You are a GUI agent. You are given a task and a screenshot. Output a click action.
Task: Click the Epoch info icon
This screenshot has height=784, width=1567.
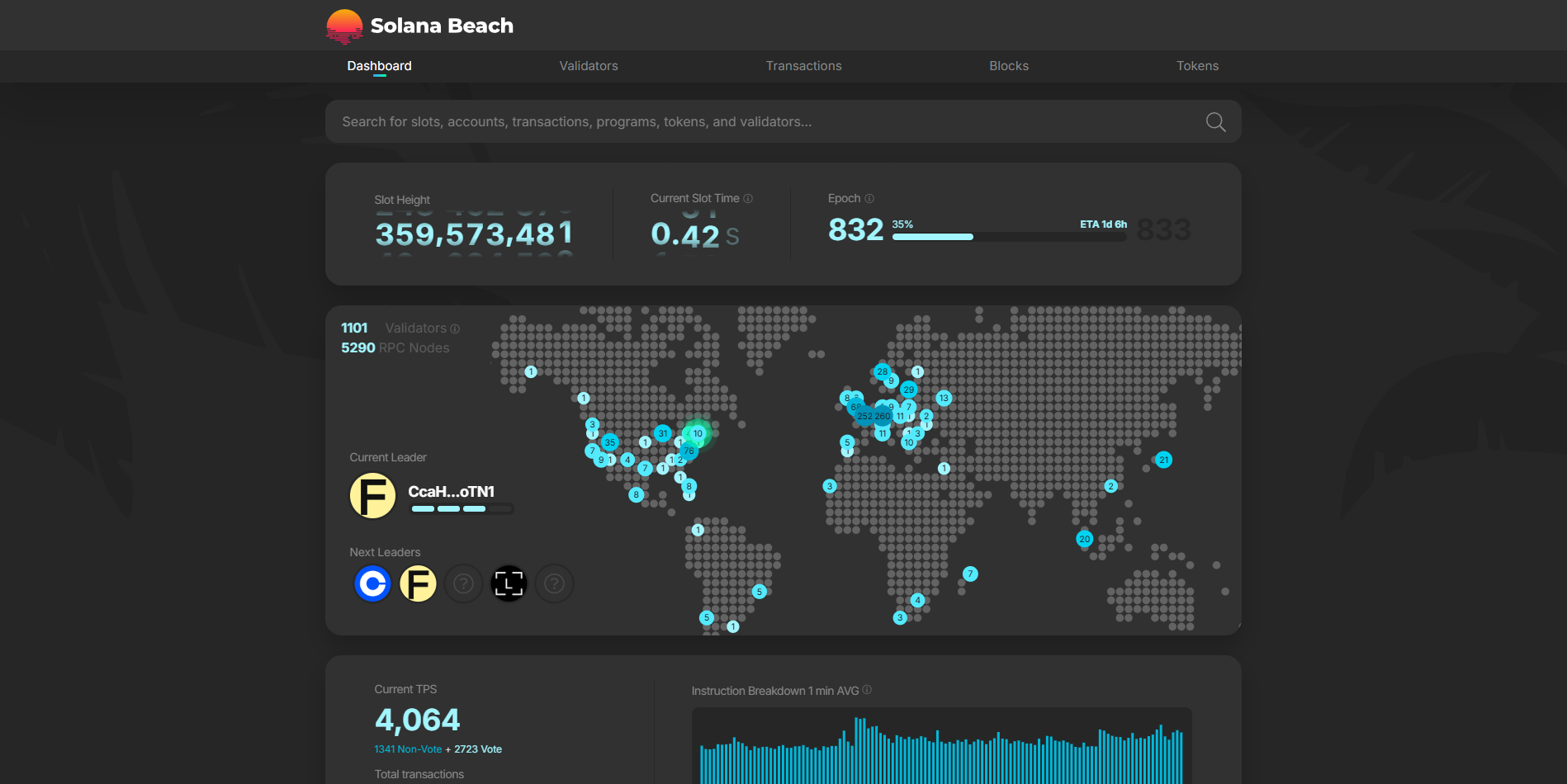[x=869, y=199]
